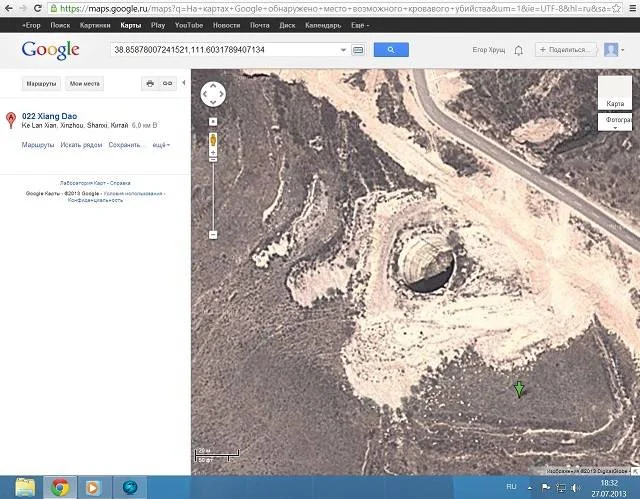Print the map using the printer icon

pyautogui.click(x=150, y=84)
